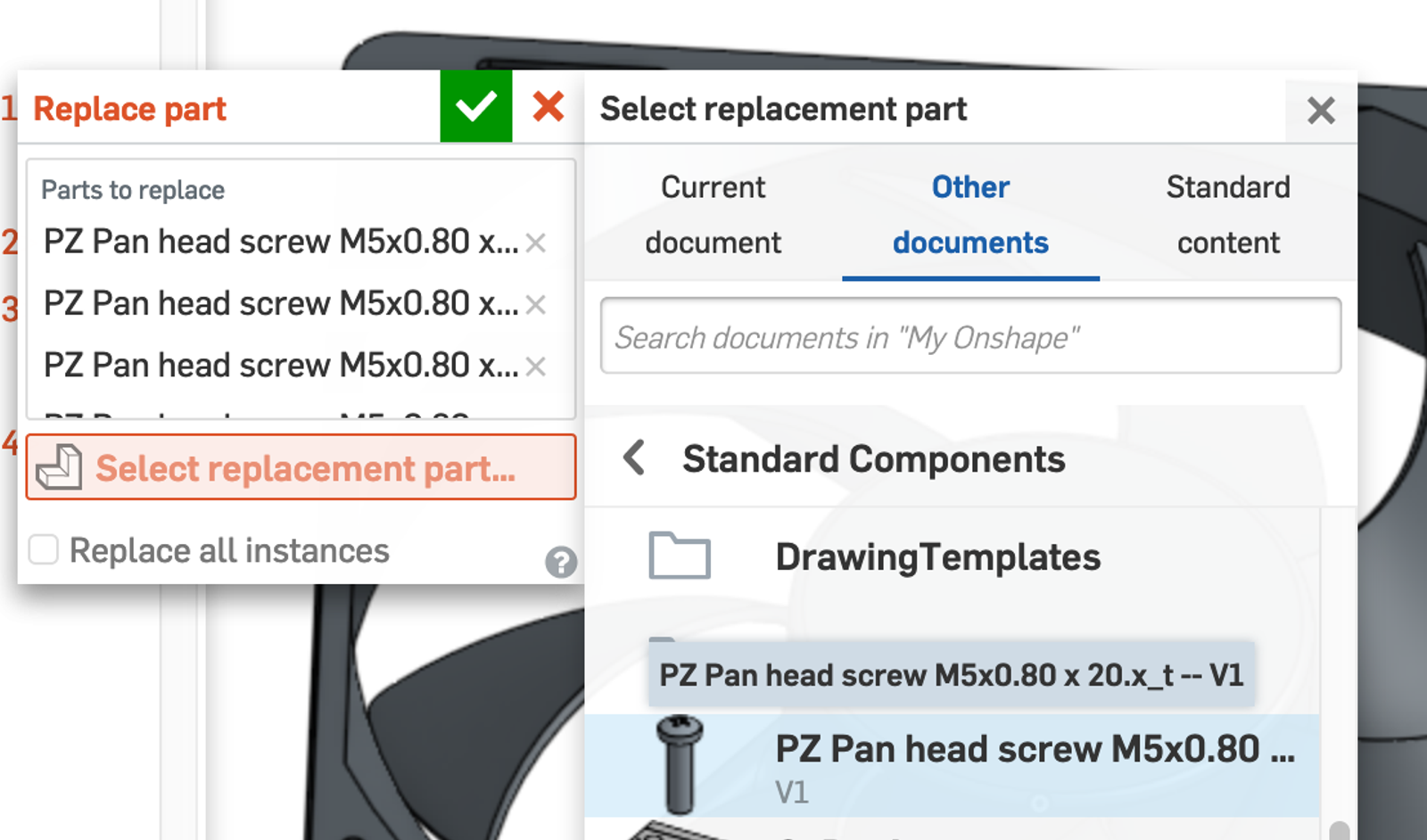Enable Replace all instances checkbox
Screen dimensions: 1427x840
tap(44, 550)
